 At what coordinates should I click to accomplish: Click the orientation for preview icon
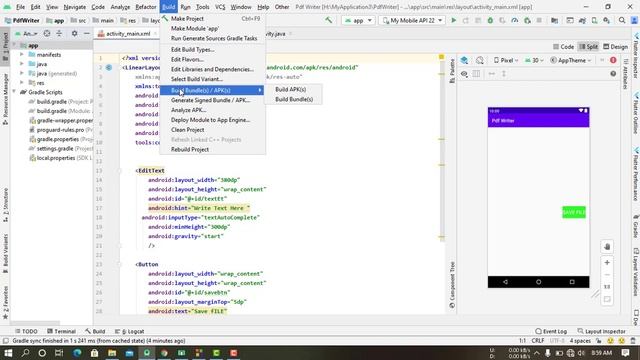tap(480, 60)
